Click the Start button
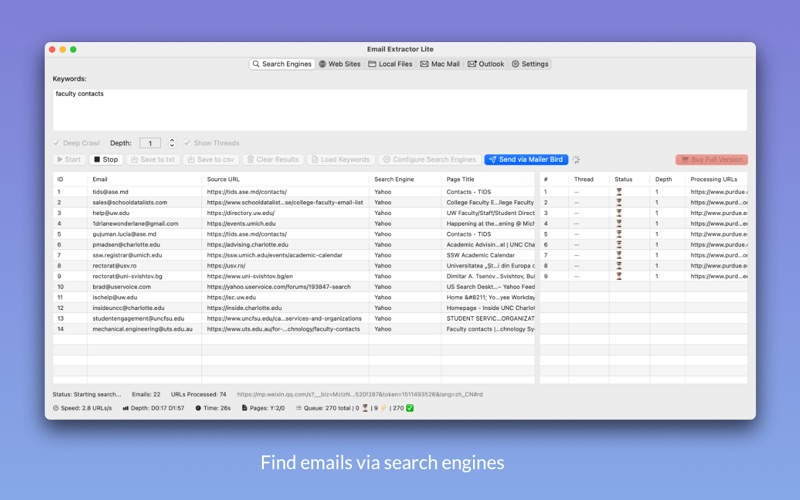This screenshot has height=500, width=800. [69, 160]
